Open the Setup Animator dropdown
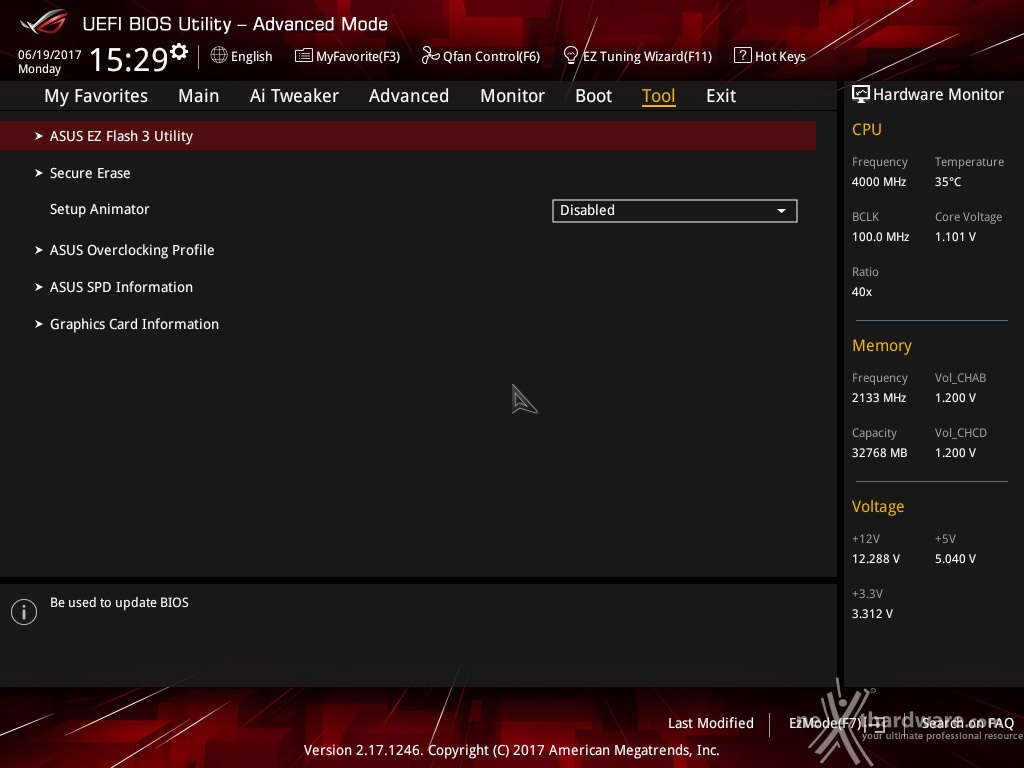 [x=675, y=210]
